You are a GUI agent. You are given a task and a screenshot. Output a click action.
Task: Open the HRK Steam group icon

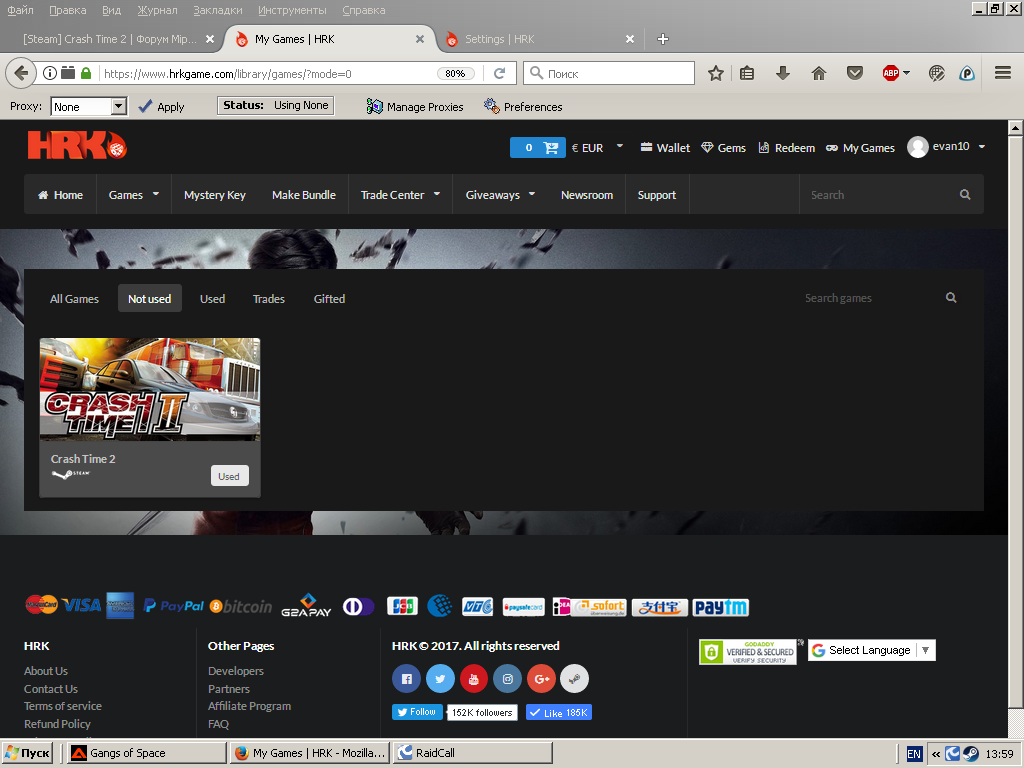[575, 679]
